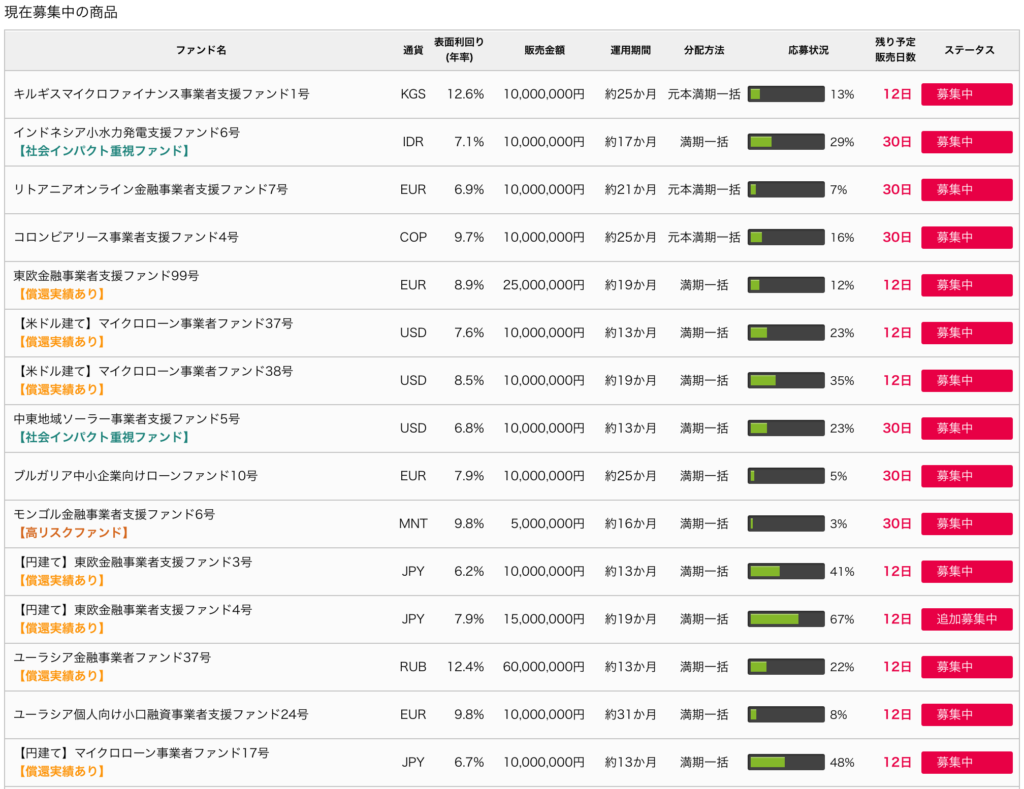The image size is (1024, 789).
Task: Click the IDR currency cell
Action: 413,142
